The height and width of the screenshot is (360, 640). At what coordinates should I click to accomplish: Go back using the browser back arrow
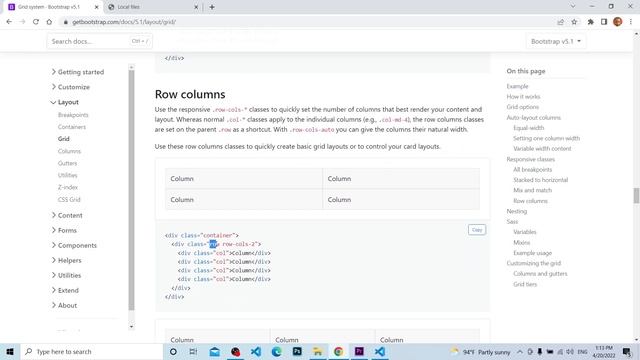(x=9, y=22)
